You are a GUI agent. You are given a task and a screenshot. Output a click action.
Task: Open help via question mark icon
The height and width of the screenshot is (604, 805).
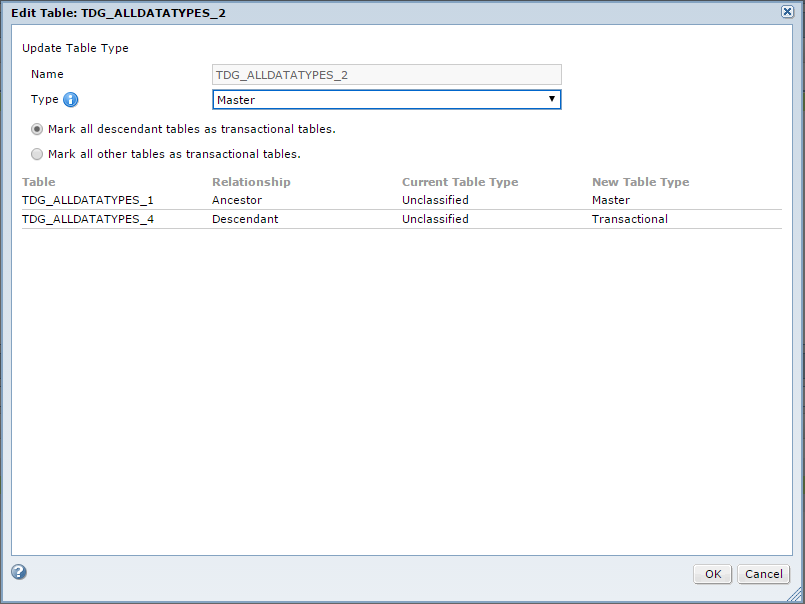(x=19, y=572)
